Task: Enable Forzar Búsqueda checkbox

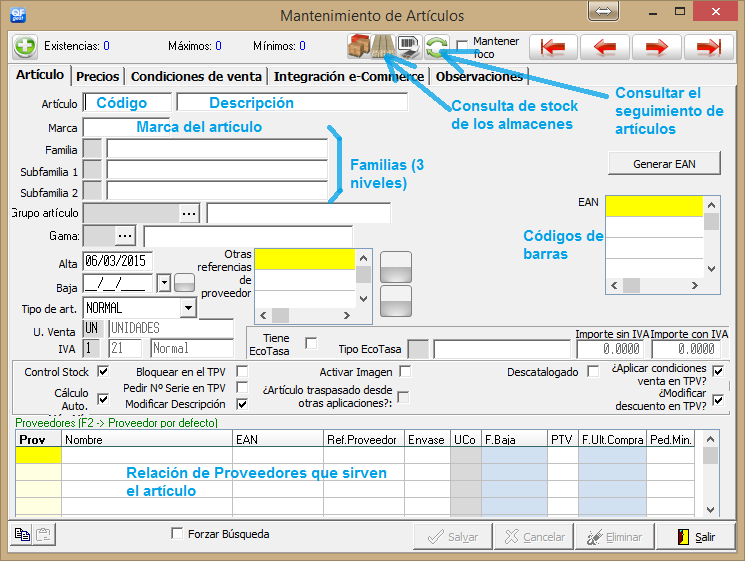Action: pos(177,533)
